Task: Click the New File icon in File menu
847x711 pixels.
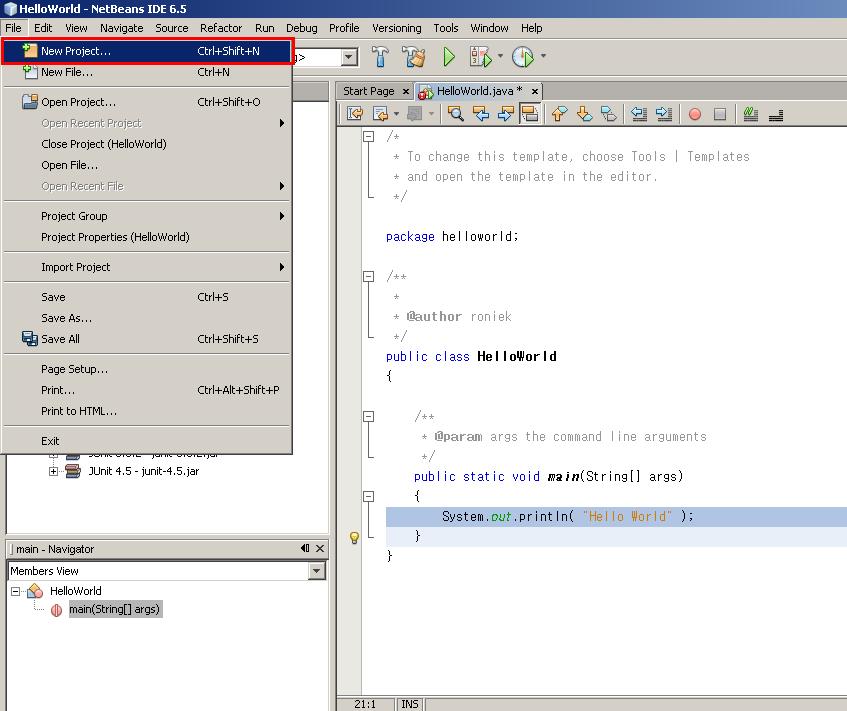Action: [30, 71]
